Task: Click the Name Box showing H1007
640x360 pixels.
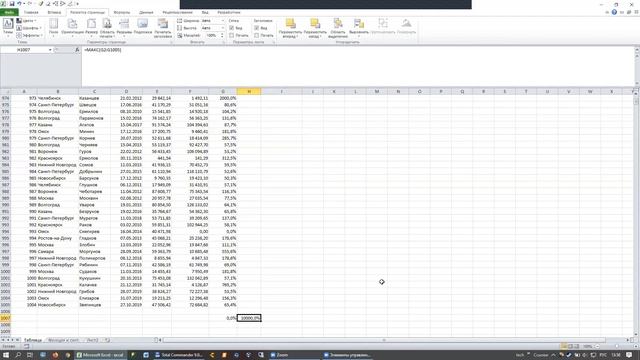Action: click(24, 50)
